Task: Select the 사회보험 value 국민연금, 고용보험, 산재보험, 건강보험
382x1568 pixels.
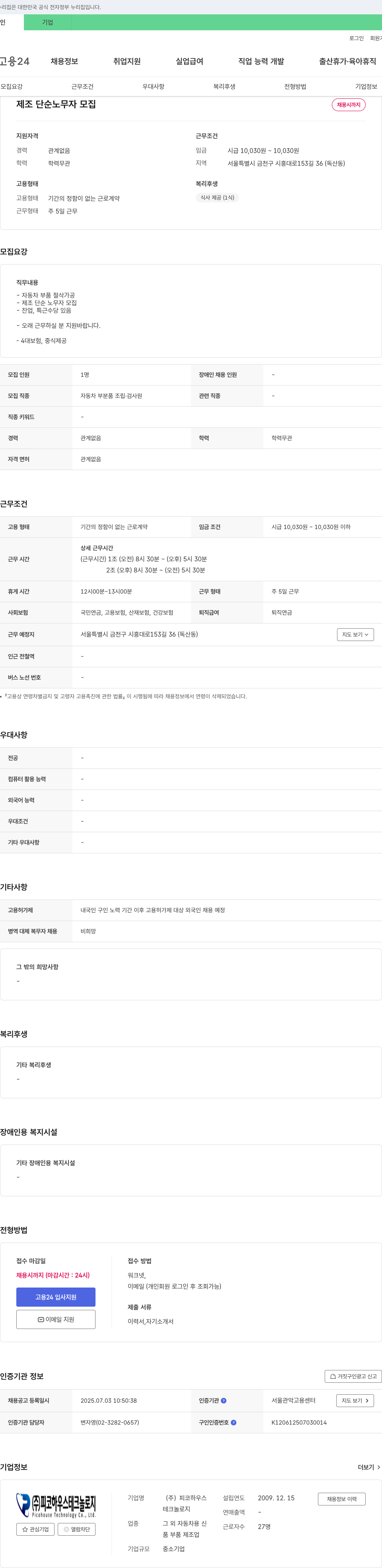Action: coord(127,612)
